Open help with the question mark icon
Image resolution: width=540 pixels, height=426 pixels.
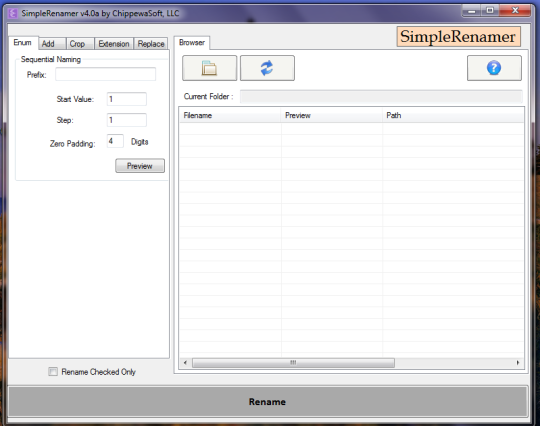point(494,68)
